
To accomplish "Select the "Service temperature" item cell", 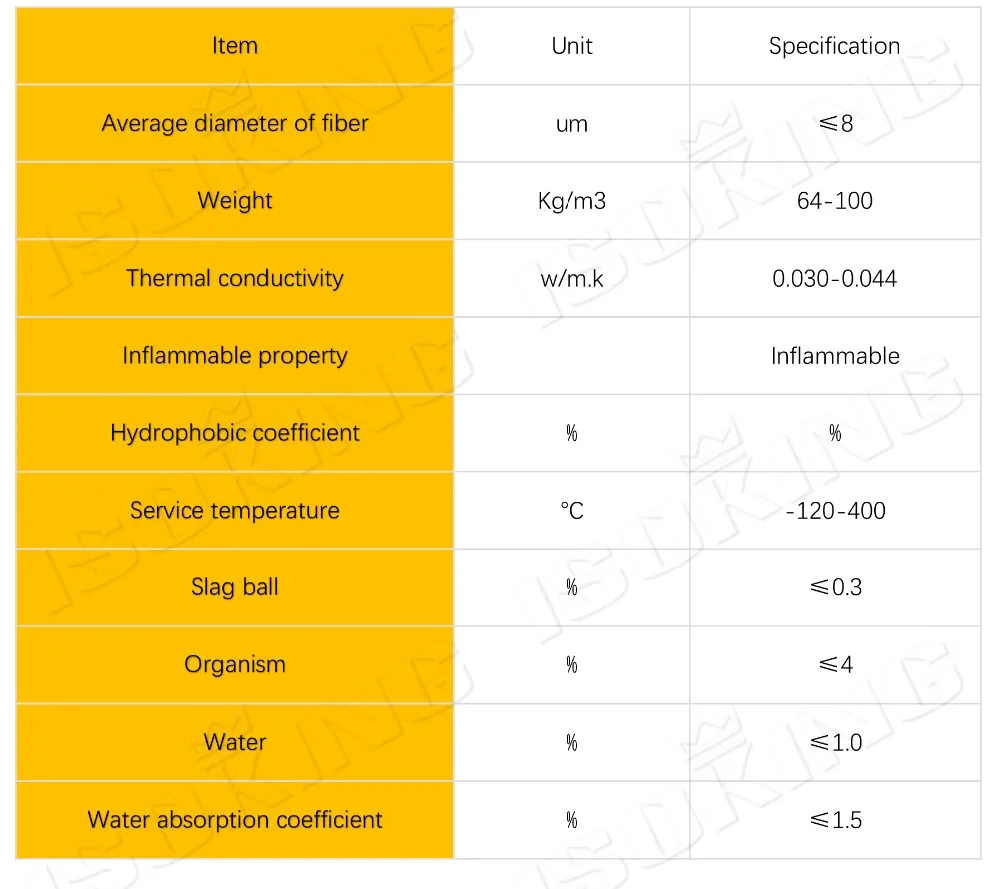I will click(235, 511).
